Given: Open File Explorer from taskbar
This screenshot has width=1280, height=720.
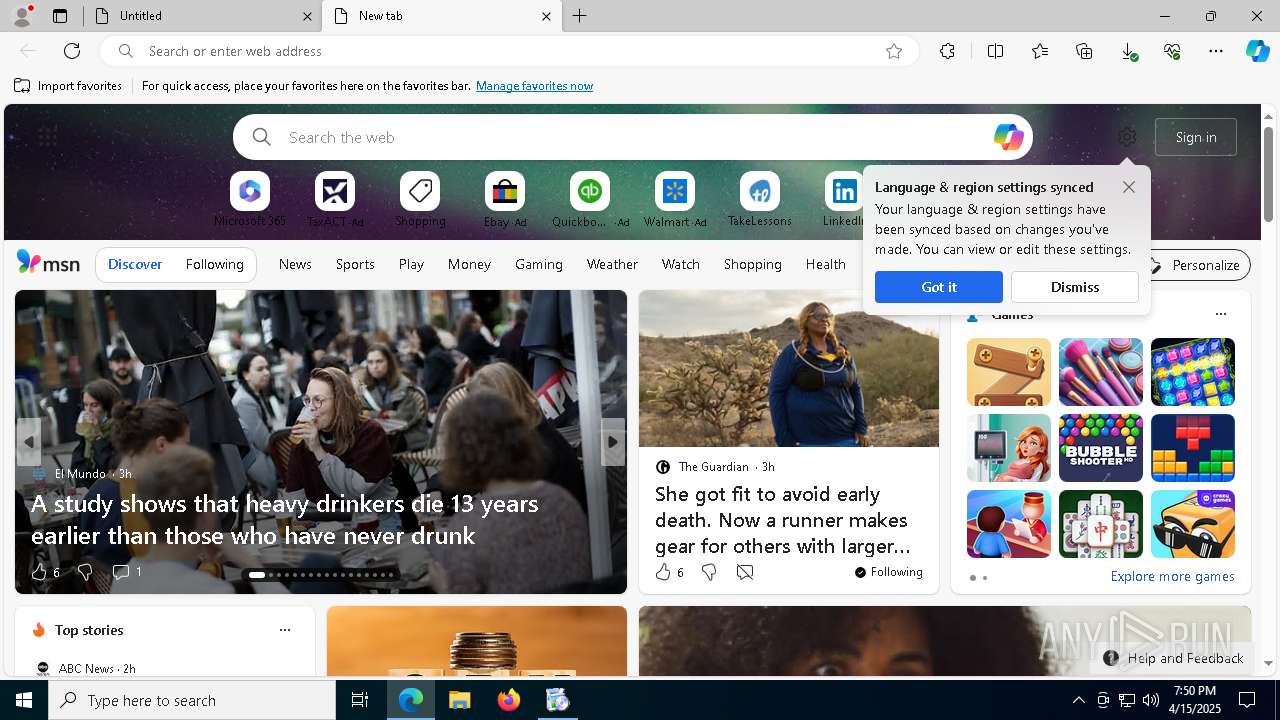Looking at the screenshot, I should tap(459, 700).
